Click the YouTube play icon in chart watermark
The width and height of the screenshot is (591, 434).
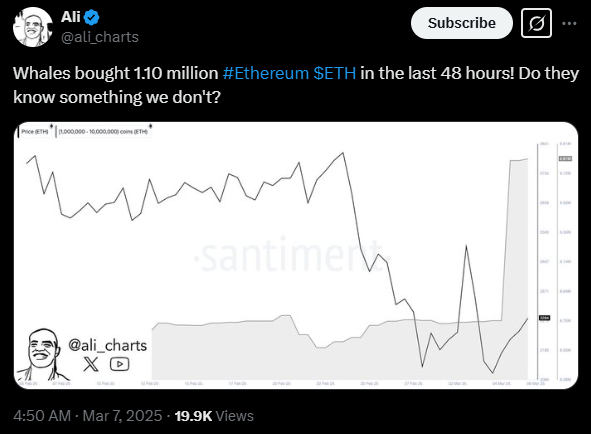point(119,364)
